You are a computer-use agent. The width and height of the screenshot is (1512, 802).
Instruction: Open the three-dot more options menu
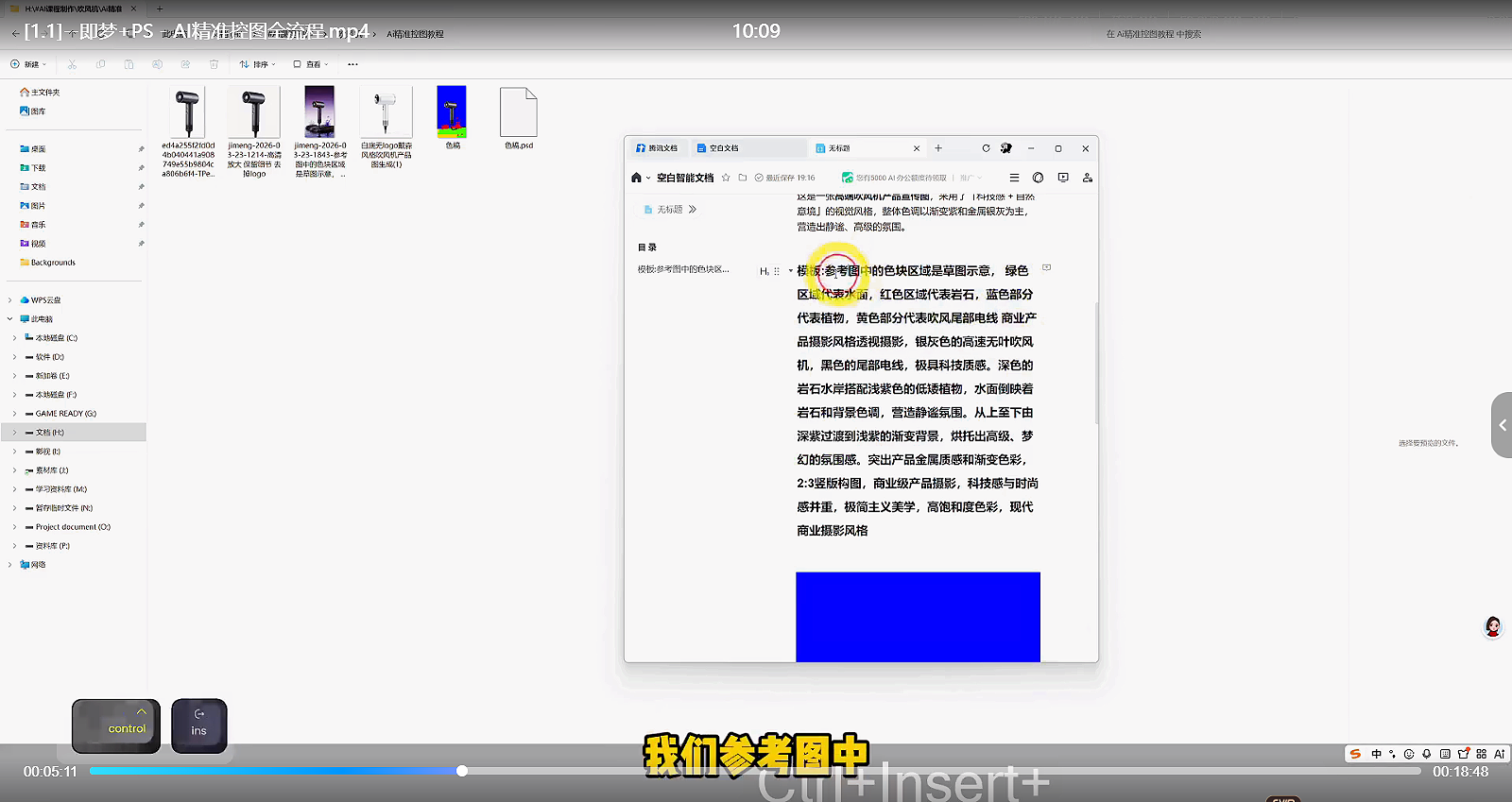click(352, 64)
